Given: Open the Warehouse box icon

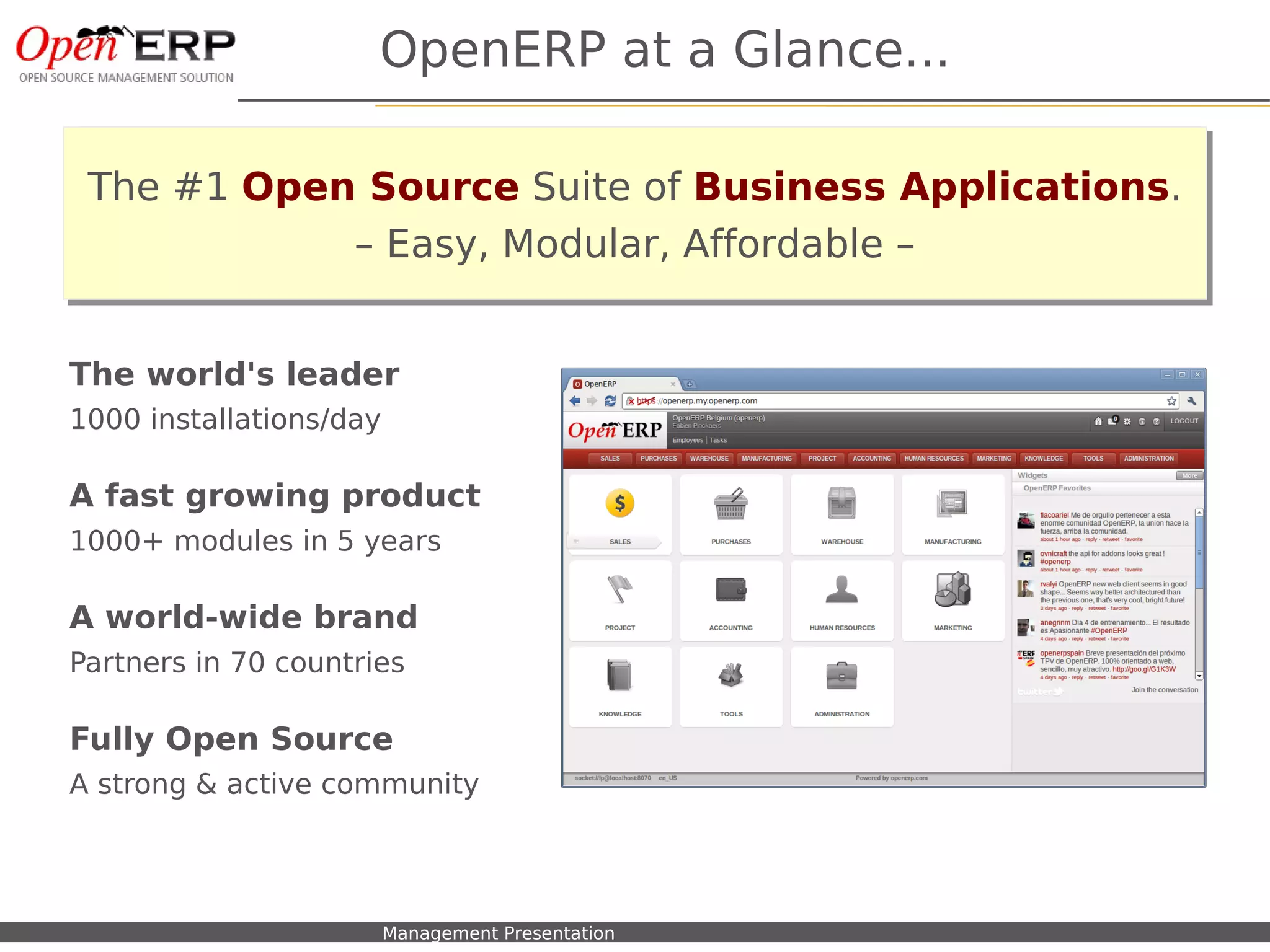Looking at the screenshot, I should pyautogui.click(x=841, y=503).
